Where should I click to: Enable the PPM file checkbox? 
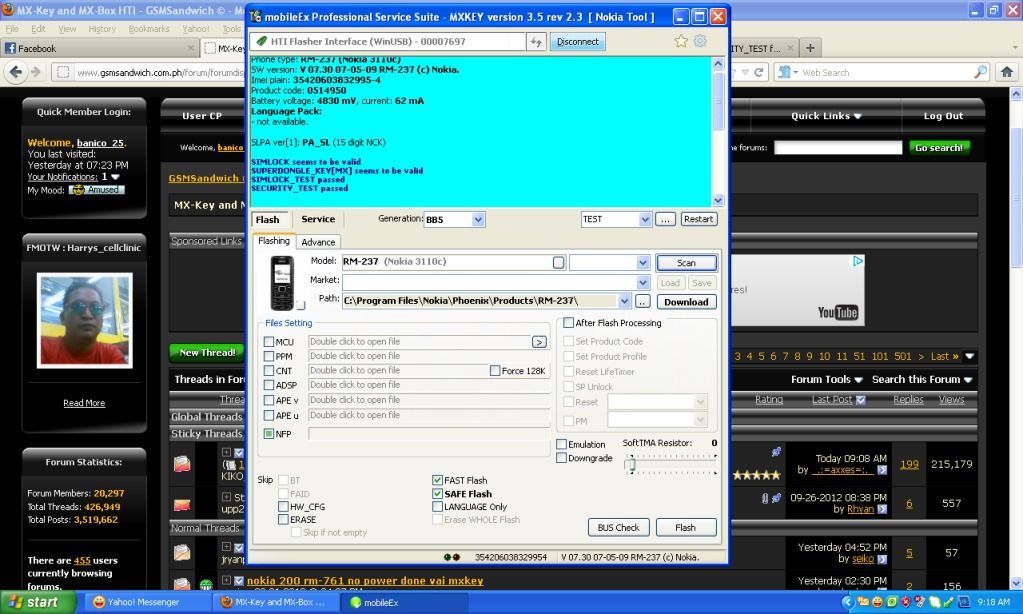click(x=269, y=356)
